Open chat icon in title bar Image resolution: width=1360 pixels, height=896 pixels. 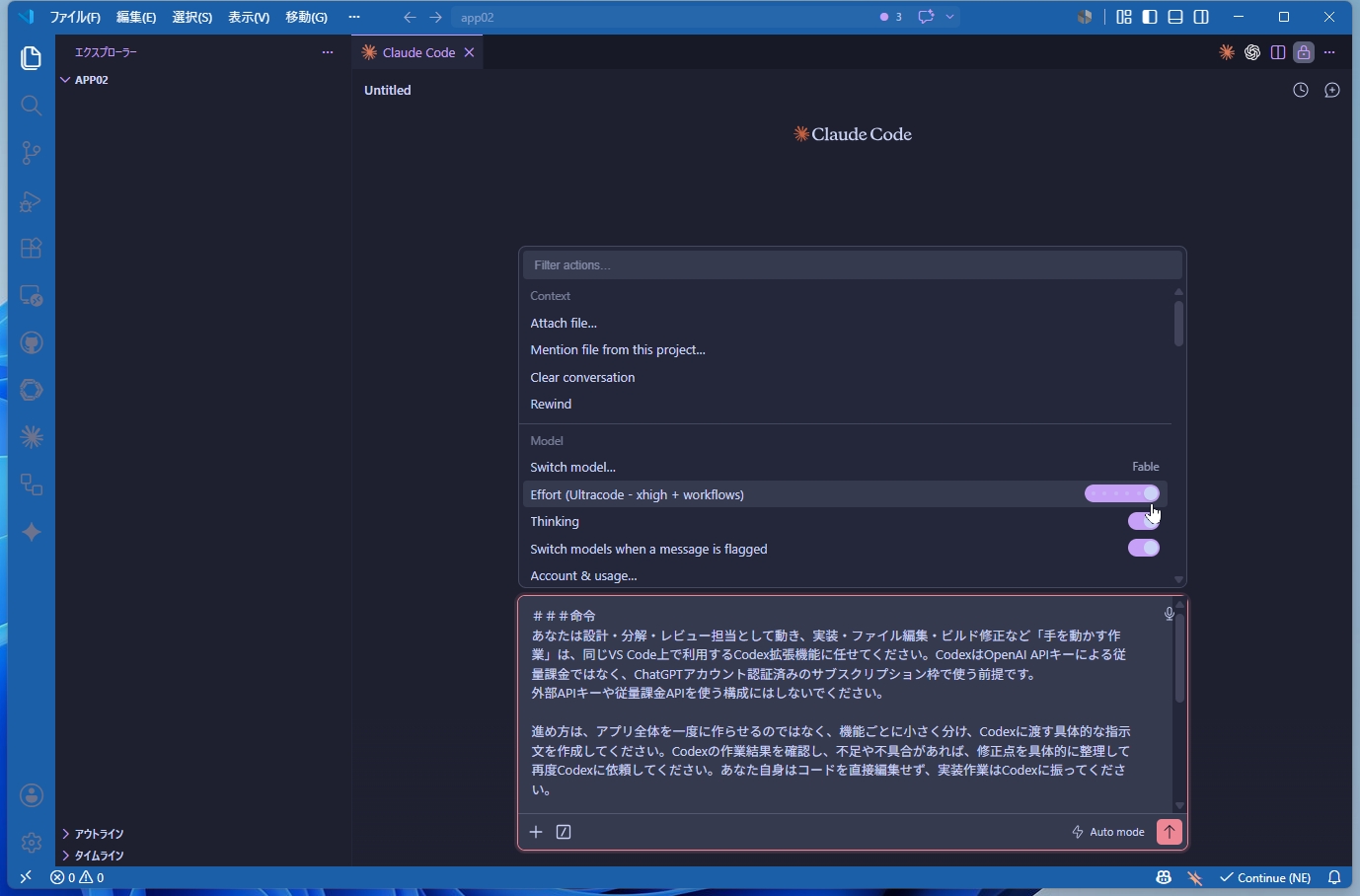tap(926, 17)
